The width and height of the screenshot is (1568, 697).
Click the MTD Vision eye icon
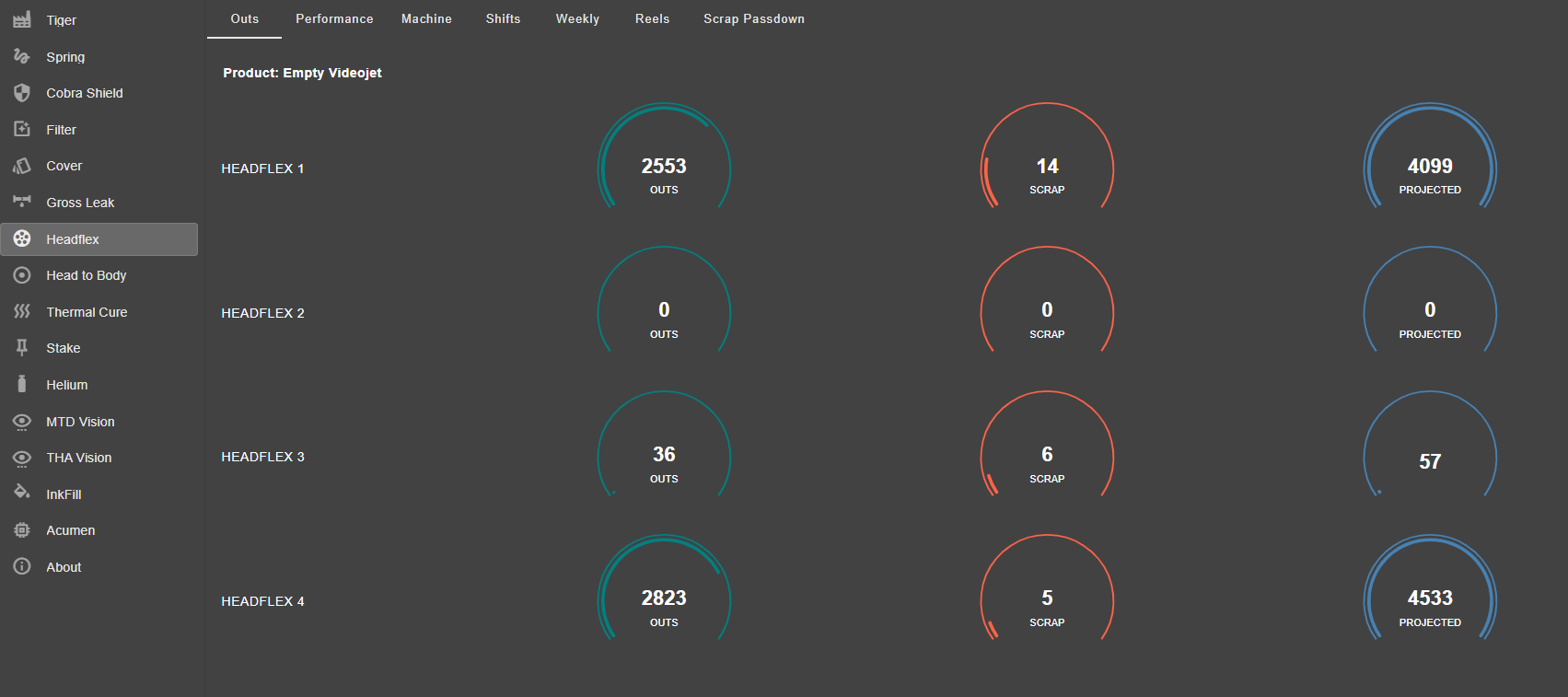(x=22, y=422)
